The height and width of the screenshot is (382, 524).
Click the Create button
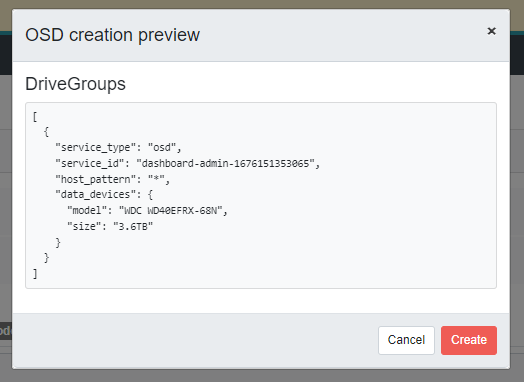pos(469,340)
